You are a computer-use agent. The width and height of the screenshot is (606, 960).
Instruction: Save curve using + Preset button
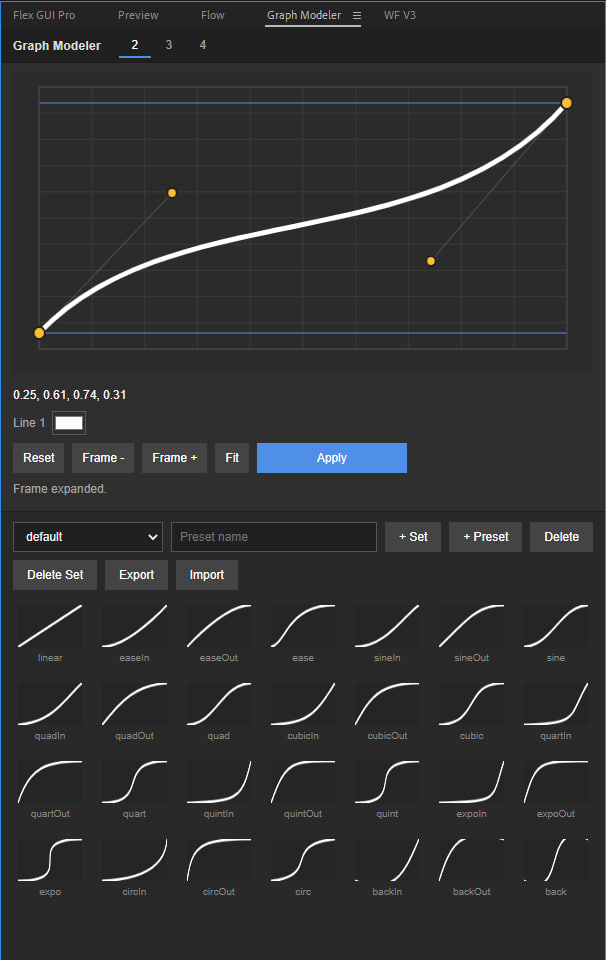[x=485, y=537]
